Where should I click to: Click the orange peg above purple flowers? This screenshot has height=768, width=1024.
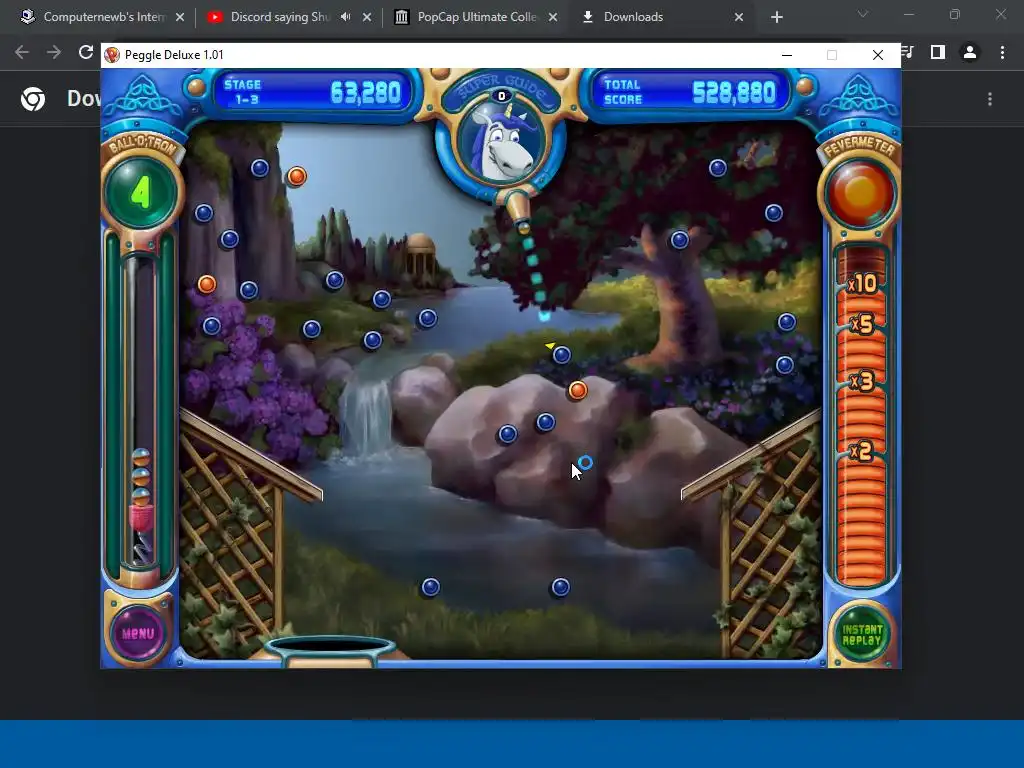click(207, 284)
